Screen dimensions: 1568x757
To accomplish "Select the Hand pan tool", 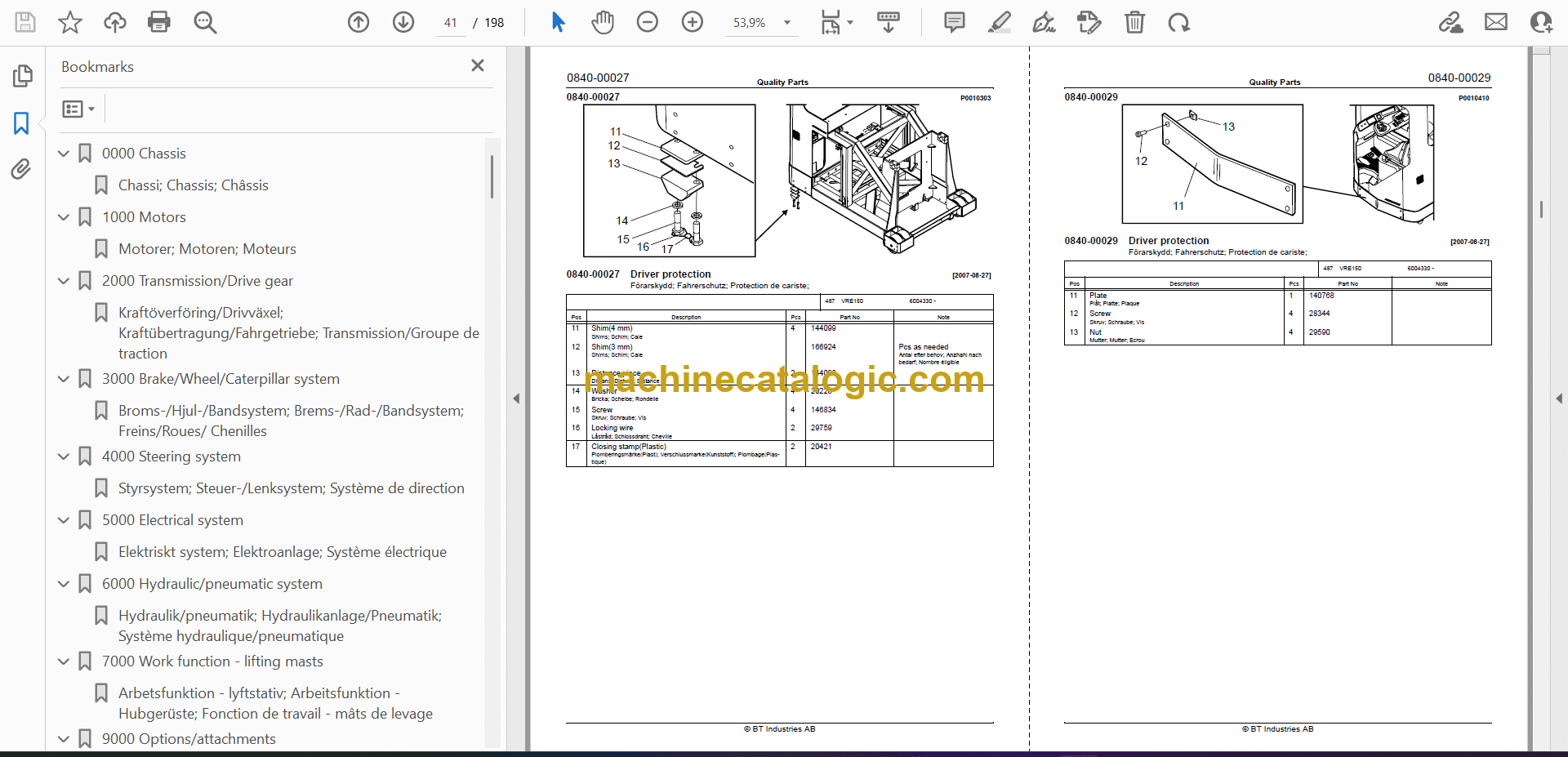I will tap(603, 22).
